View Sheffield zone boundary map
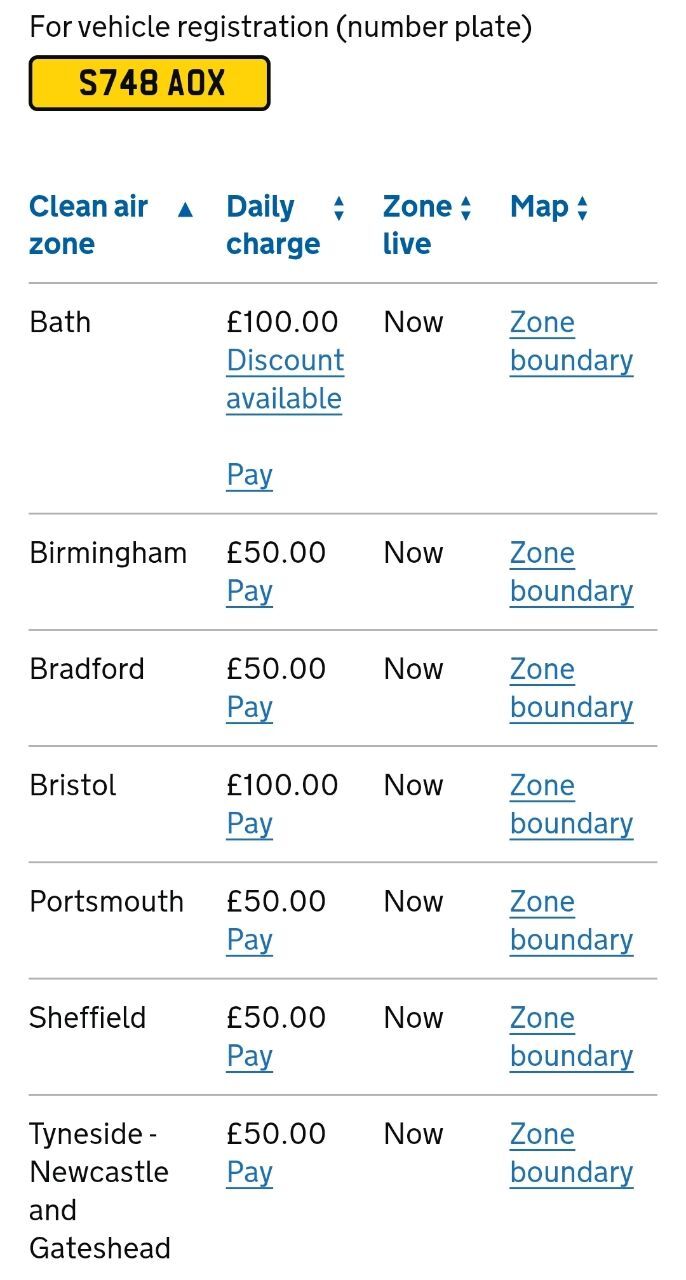The width and height of the screenshot is (686, 1280). click(570, 1037)
